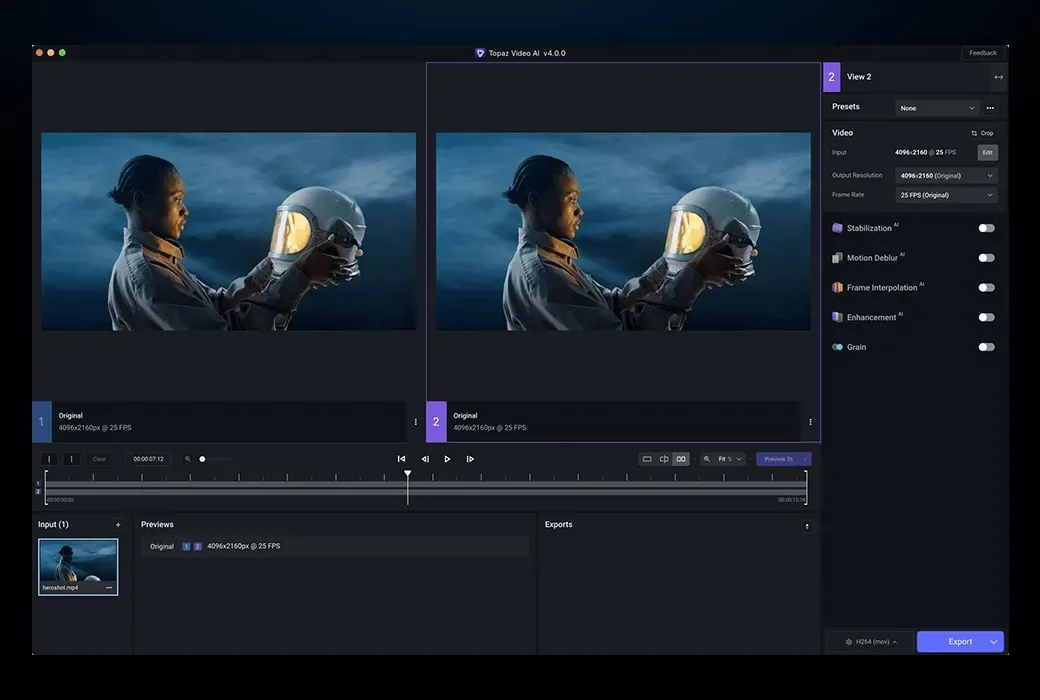The width and height of the screenshot is (1040, 700).
Task: Turn on the Enhancement AI toggle
Action: (986, 317)
